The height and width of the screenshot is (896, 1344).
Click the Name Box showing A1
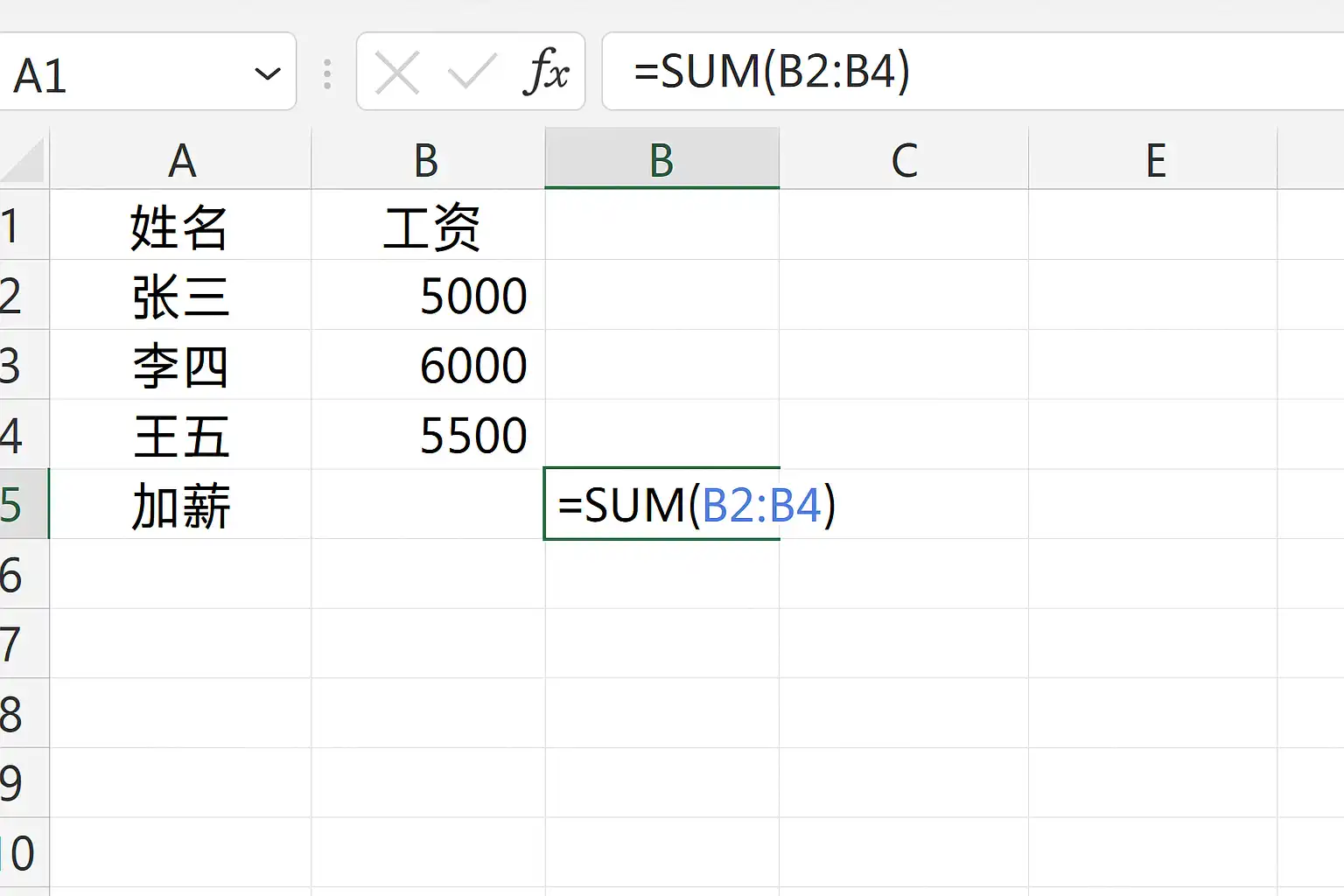(x=122, y=73)
